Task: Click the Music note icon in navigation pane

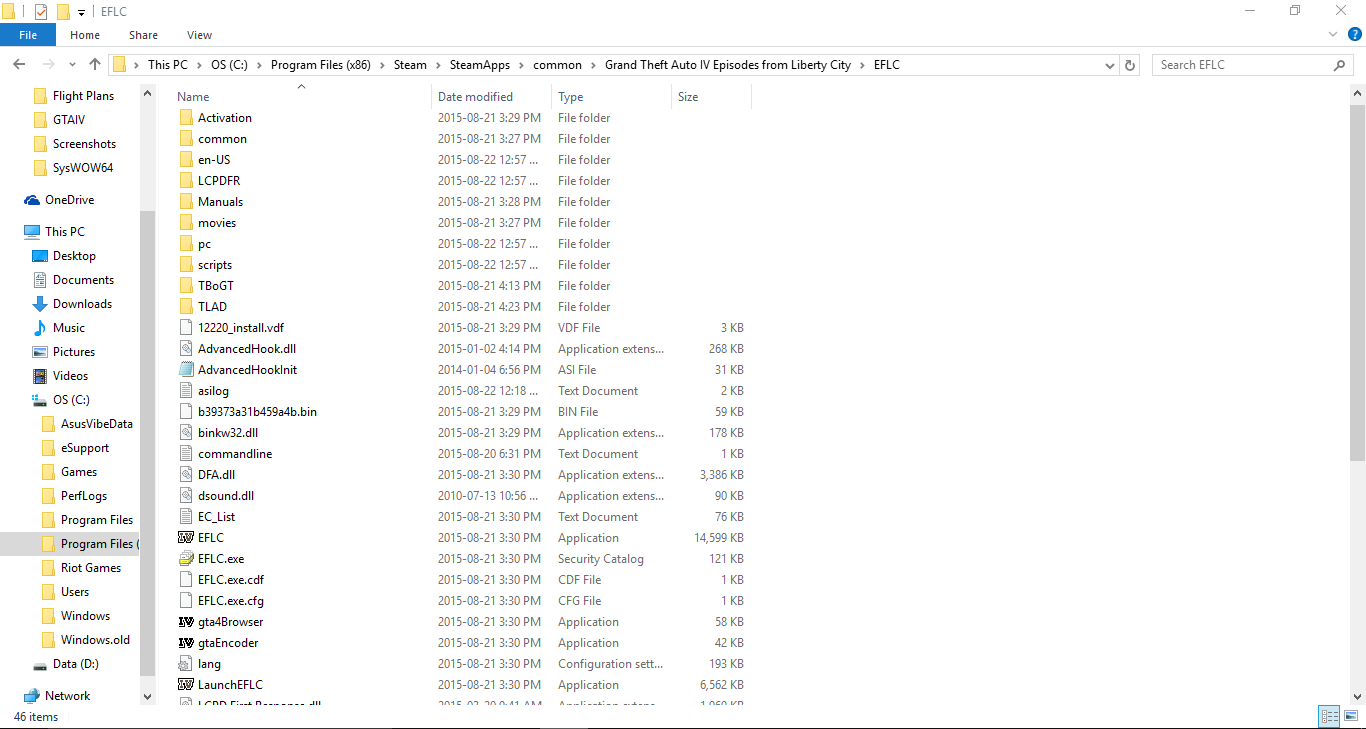Action: coord(40,328)
